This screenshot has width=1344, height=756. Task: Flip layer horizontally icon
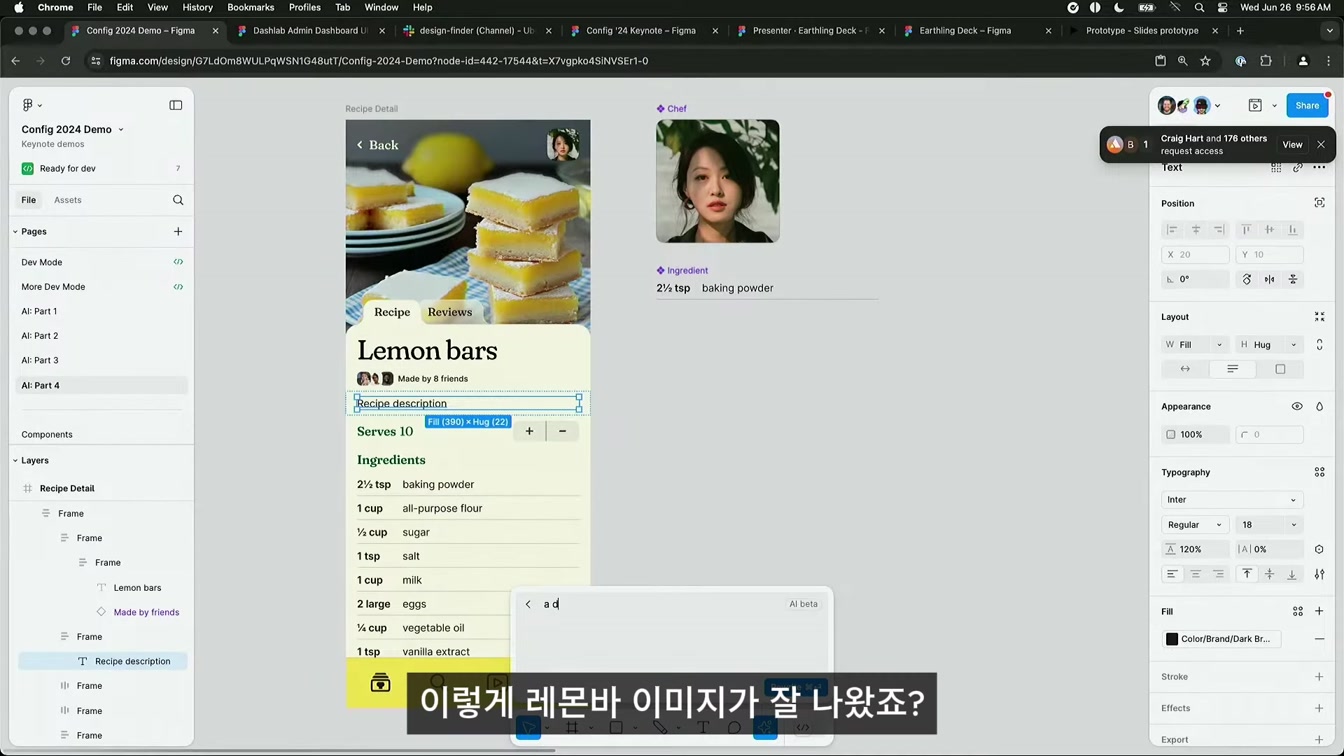pyautogui.click(x=1270, y=279)
